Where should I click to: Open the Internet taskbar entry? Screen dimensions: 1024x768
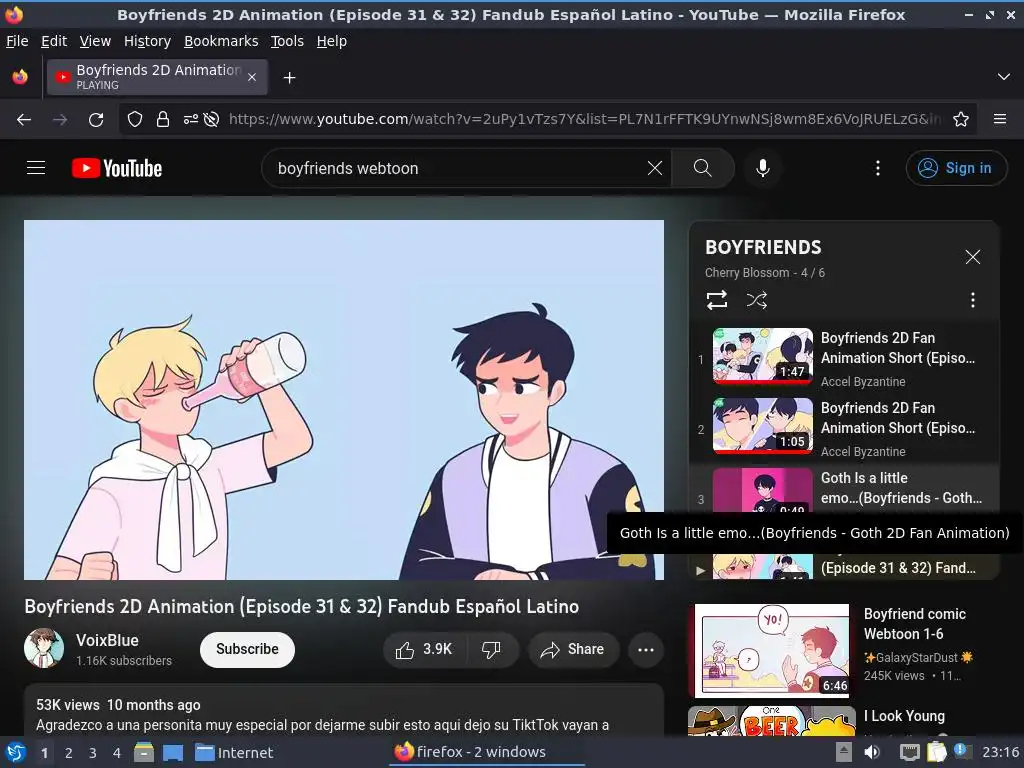click(x=234, y=753)
